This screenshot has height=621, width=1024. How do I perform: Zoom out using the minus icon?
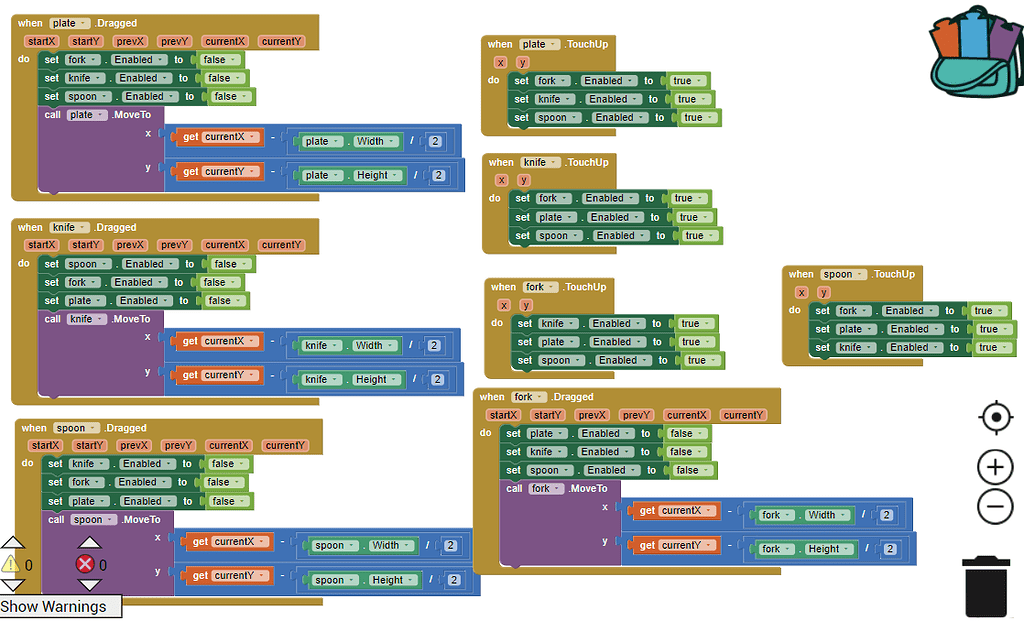995,508
